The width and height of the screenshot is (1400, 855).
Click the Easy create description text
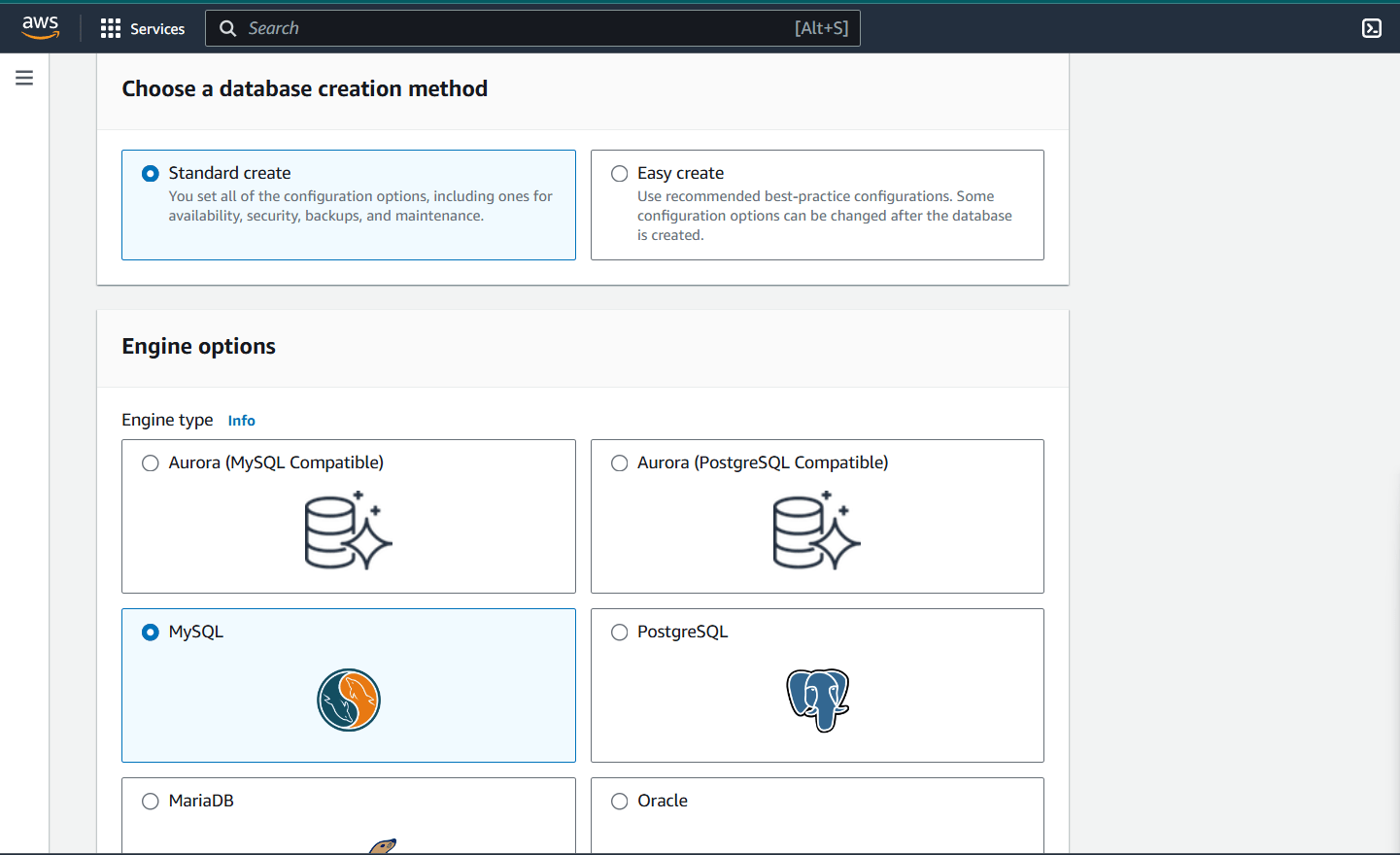[x=825, y=216]
